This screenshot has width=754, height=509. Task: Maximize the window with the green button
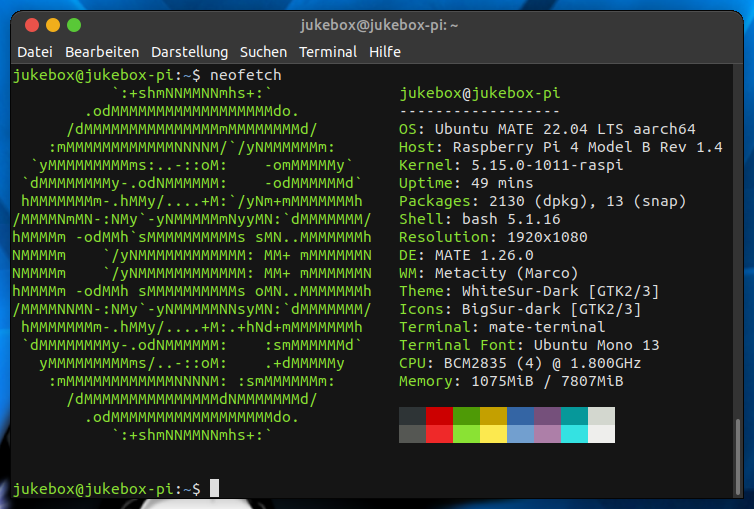74,25
